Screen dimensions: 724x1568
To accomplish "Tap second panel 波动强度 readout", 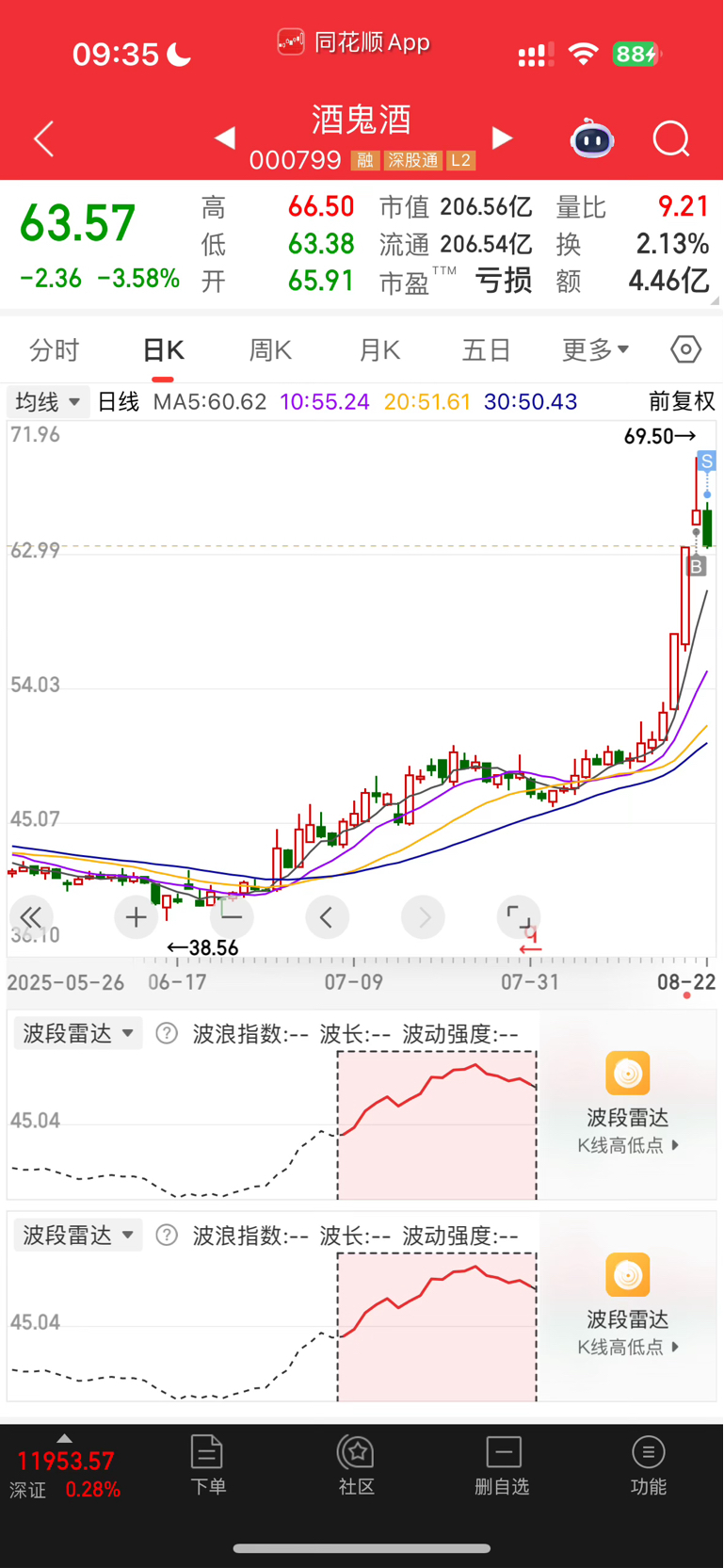I will click(460, 1236).
